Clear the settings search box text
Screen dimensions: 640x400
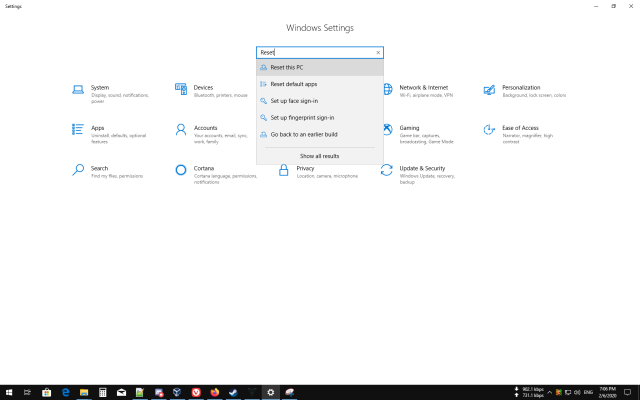[378, 52]
